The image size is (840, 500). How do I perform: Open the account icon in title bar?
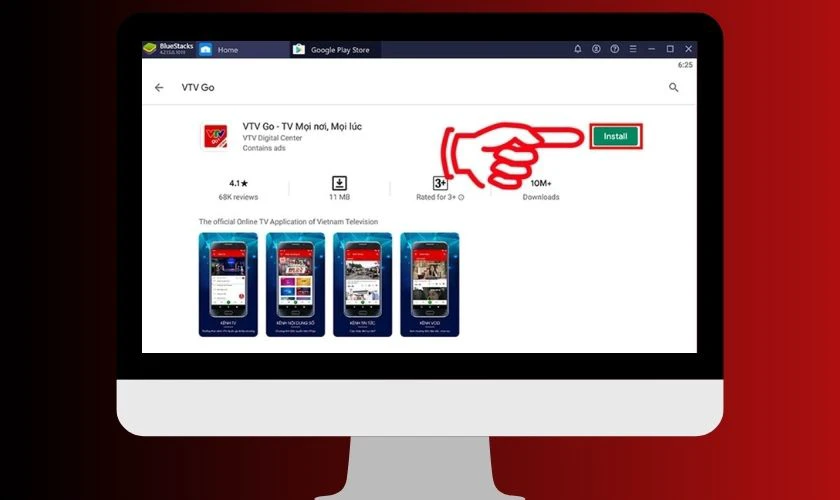596,49
